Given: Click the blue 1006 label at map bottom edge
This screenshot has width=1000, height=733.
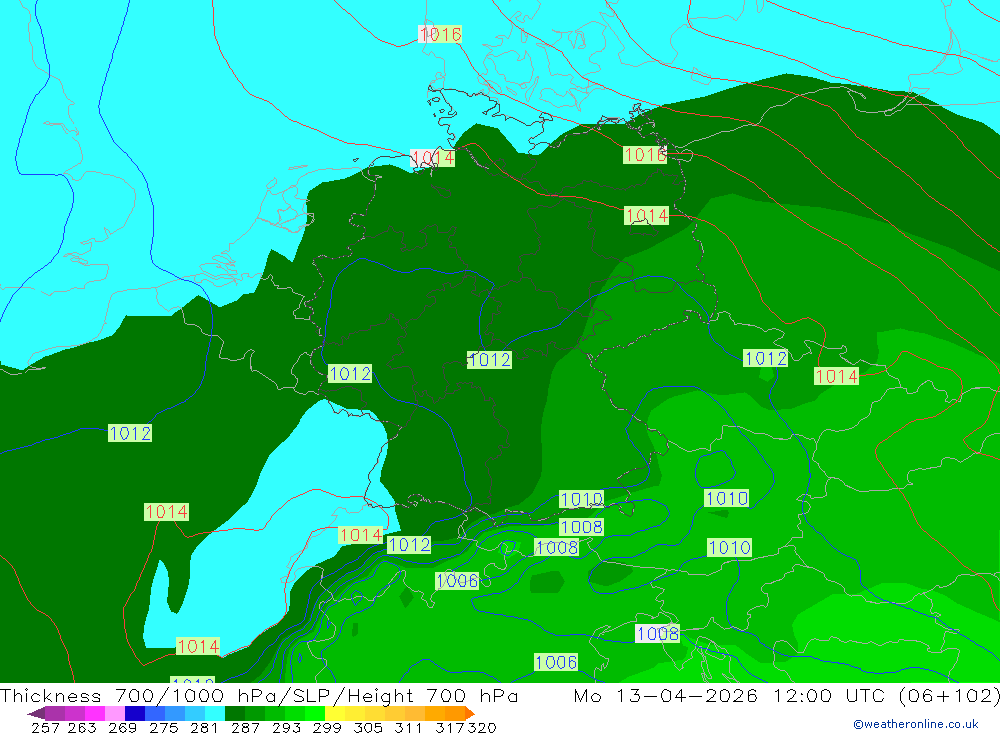Looking at the screenshot, I should [x=556, y=662].
